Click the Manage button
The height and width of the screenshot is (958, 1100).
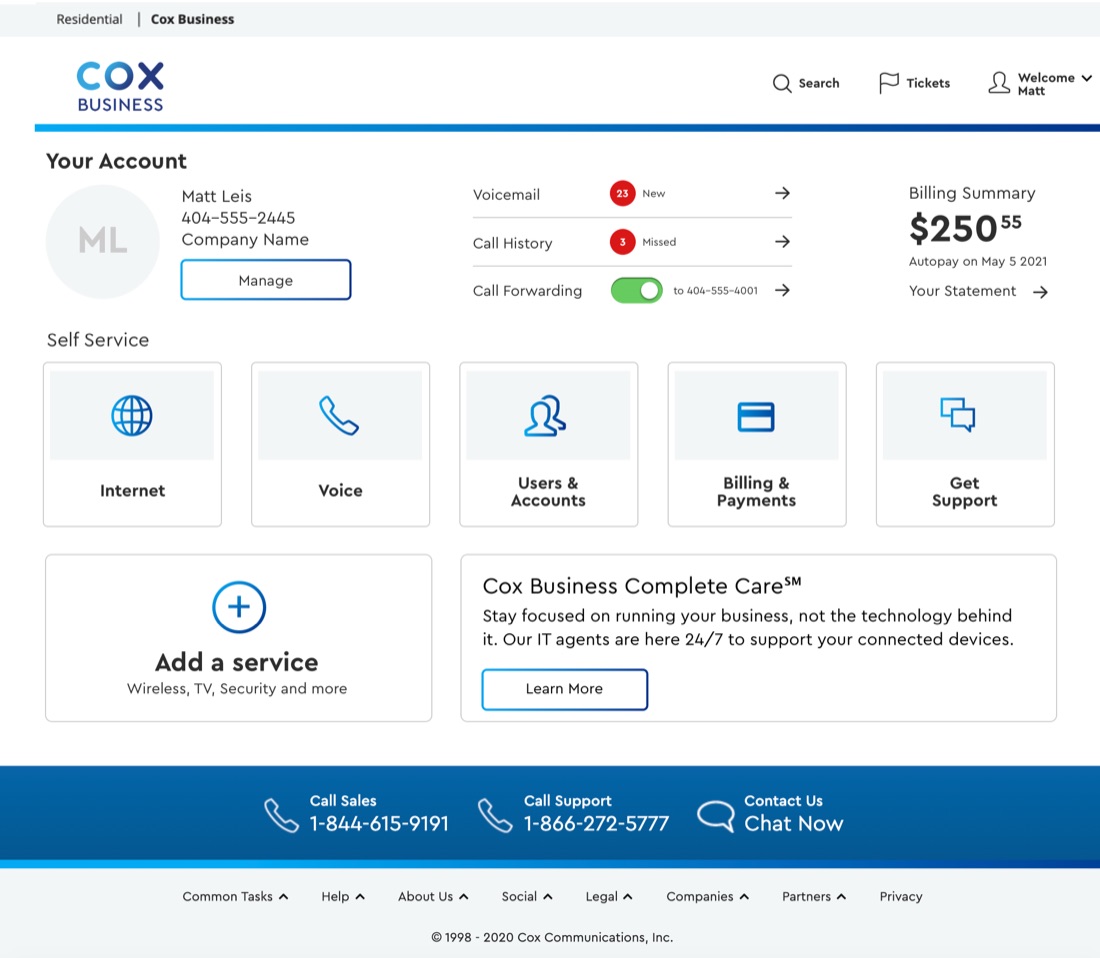tap(266, 280)
